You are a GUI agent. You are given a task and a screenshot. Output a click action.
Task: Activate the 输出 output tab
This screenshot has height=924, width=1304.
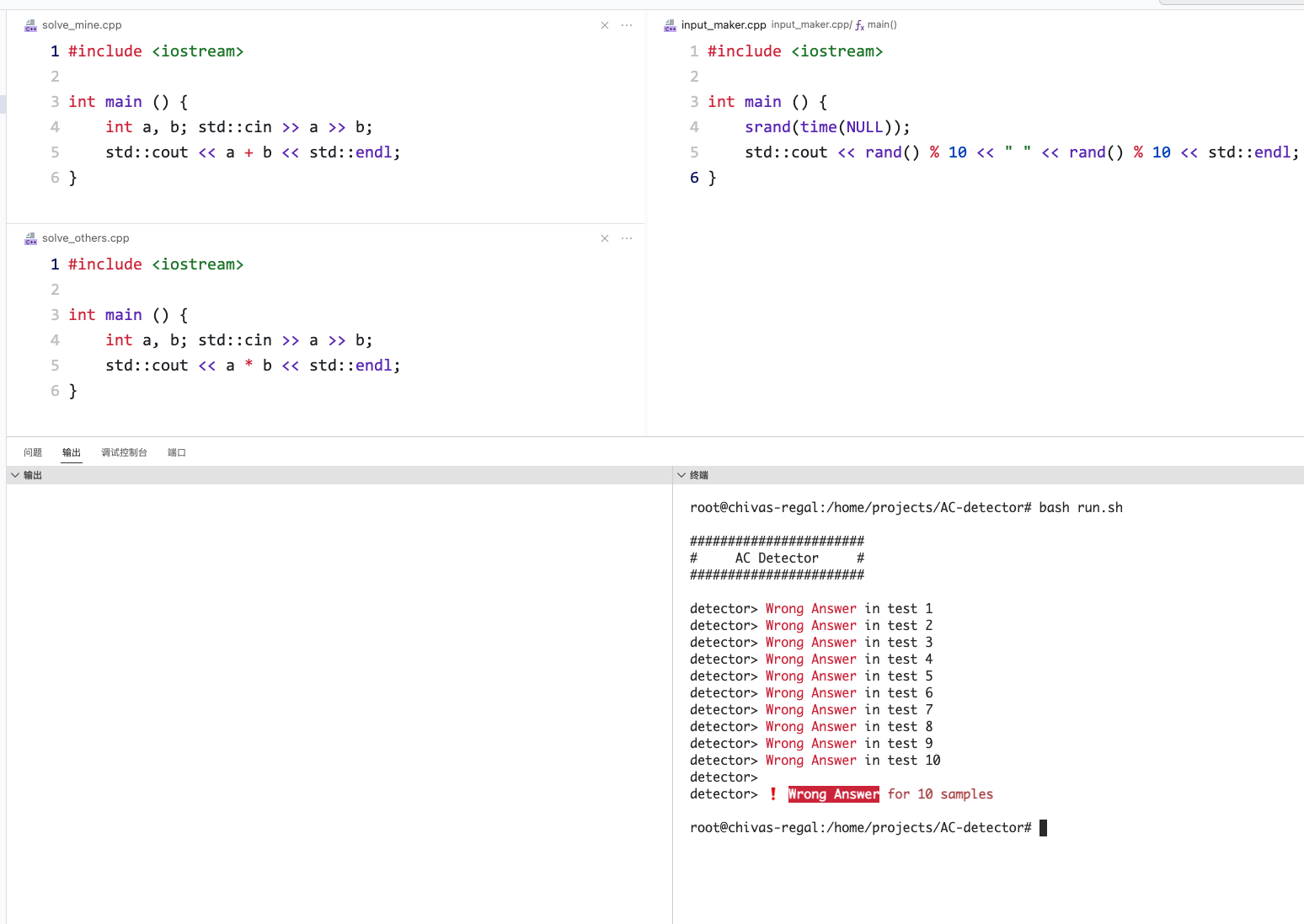click(72, 451)
